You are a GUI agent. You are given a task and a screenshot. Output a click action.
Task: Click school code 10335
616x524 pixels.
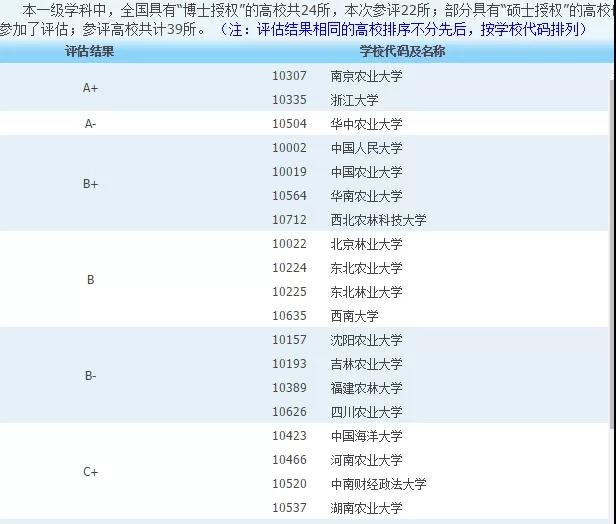290,100
